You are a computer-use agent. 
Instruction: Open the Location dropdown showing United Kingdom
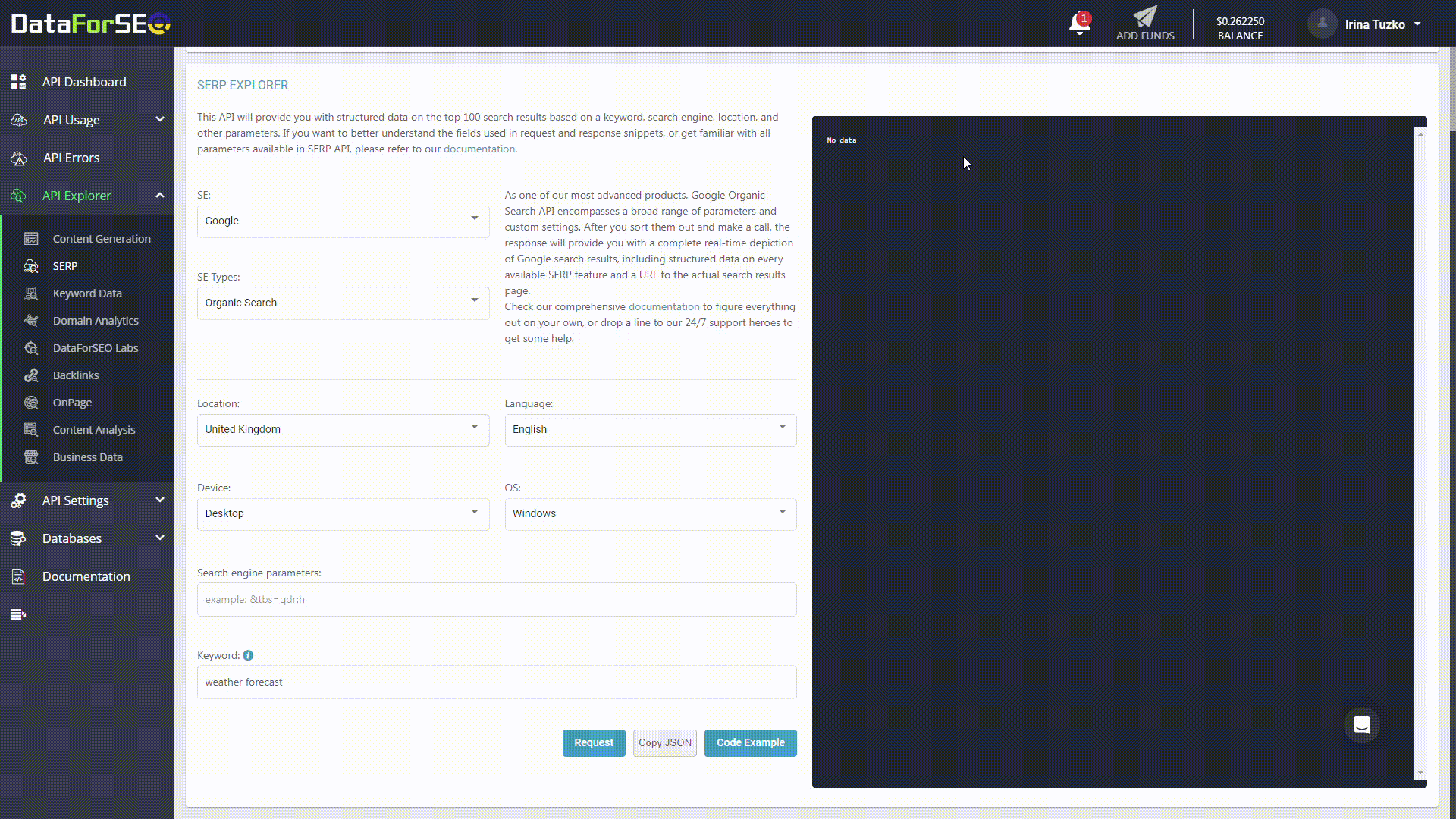coord(343,429)
